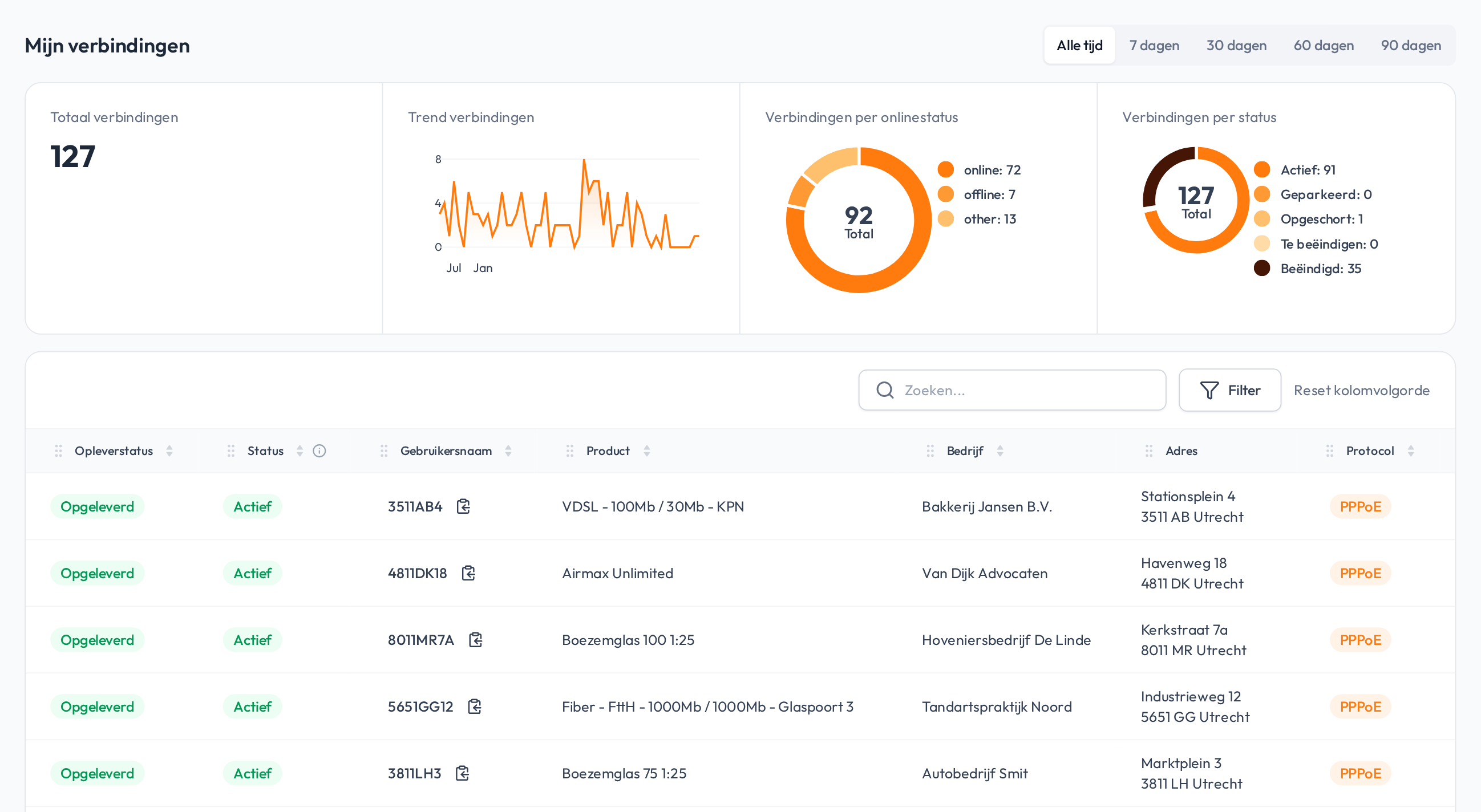Sort by Bedrijf using its sort arrows
Screen dimensions: 1481x812
(x=1000, y=451)
